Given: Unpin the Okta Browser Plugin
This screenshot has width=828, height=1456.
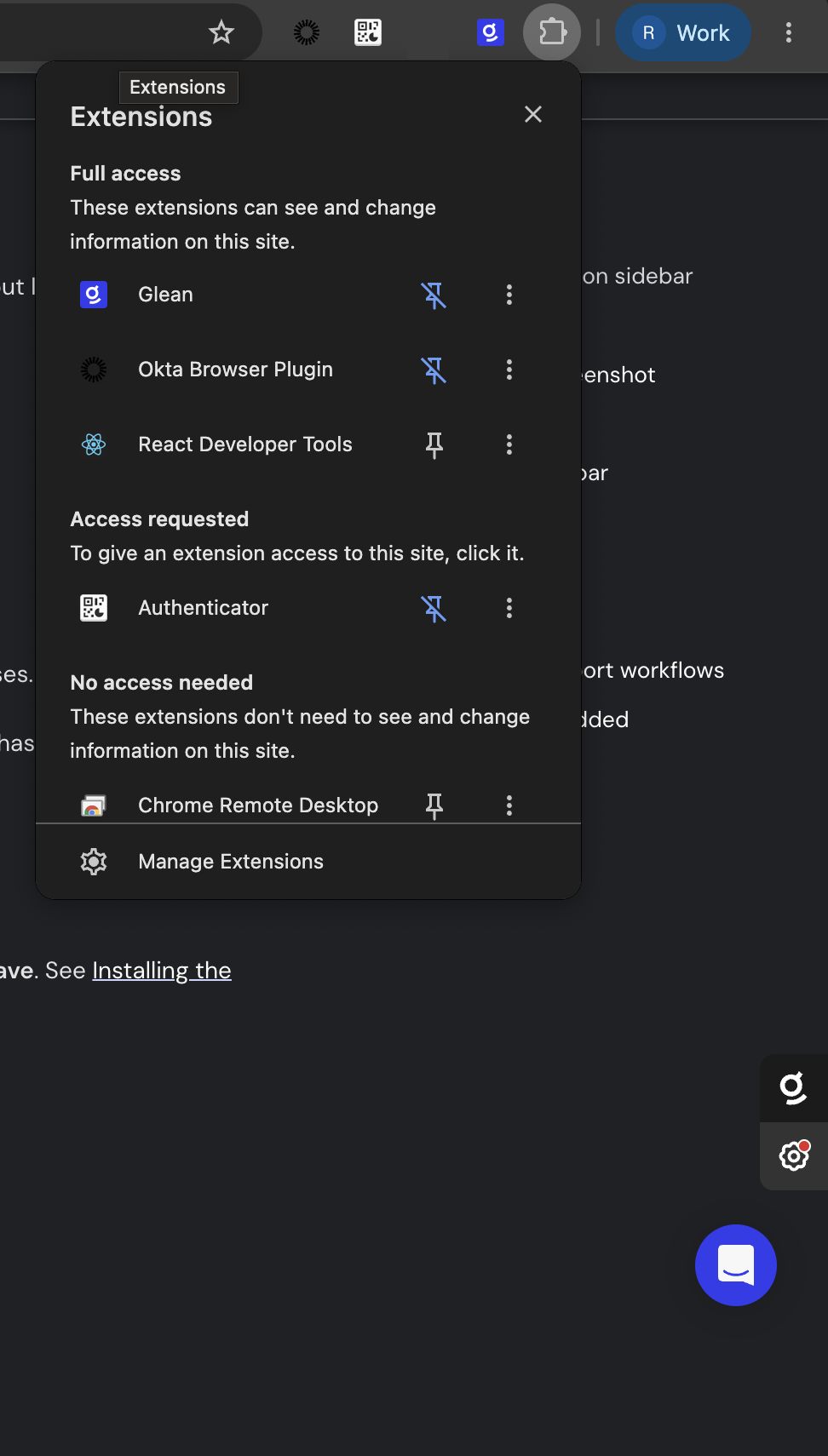Looking at the screenshot, I should click(x=434, y=370).
